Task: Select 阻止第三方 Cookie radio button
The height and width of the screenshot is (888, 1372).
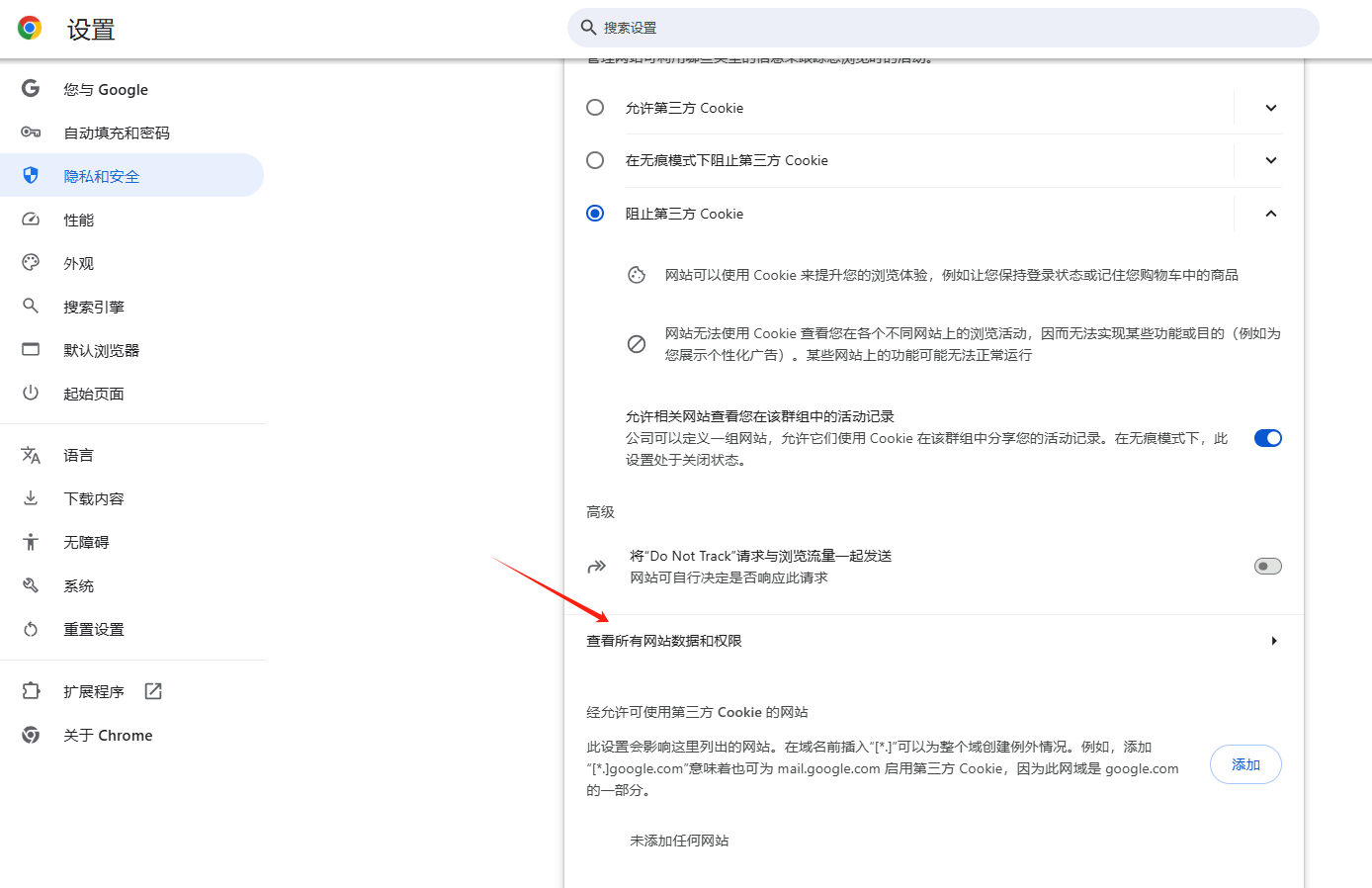Action: tap(595, 214)
